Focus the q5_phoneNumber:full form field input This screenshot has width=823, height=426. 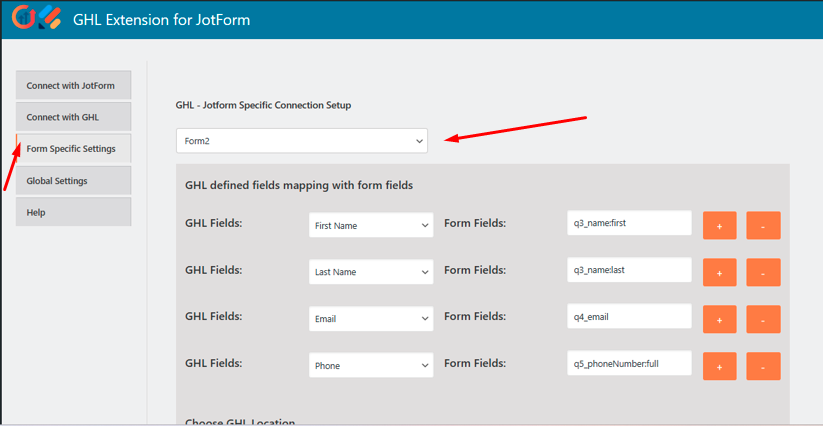pos(628,363)
